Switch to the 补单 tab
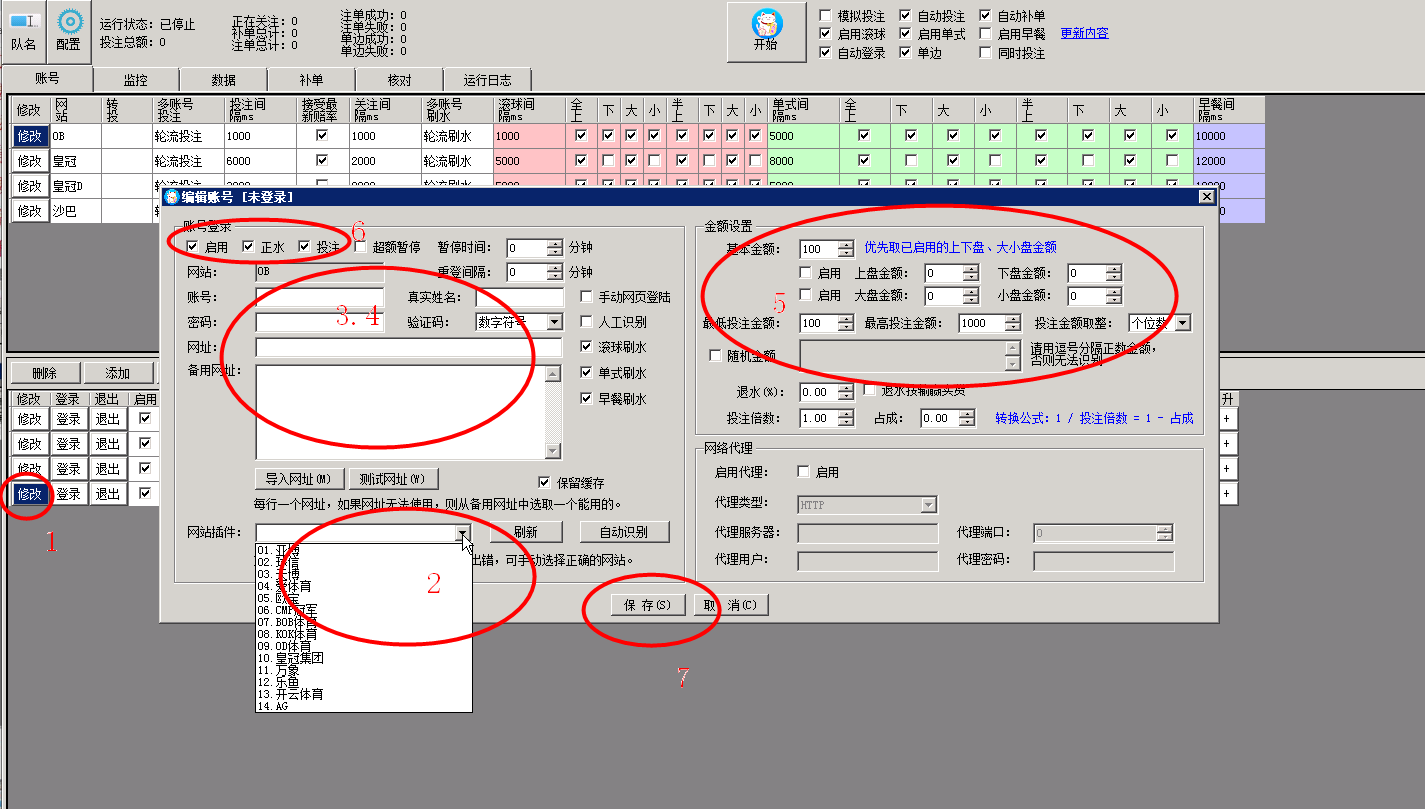This screenshot has height=809, width=1426. 311,80
